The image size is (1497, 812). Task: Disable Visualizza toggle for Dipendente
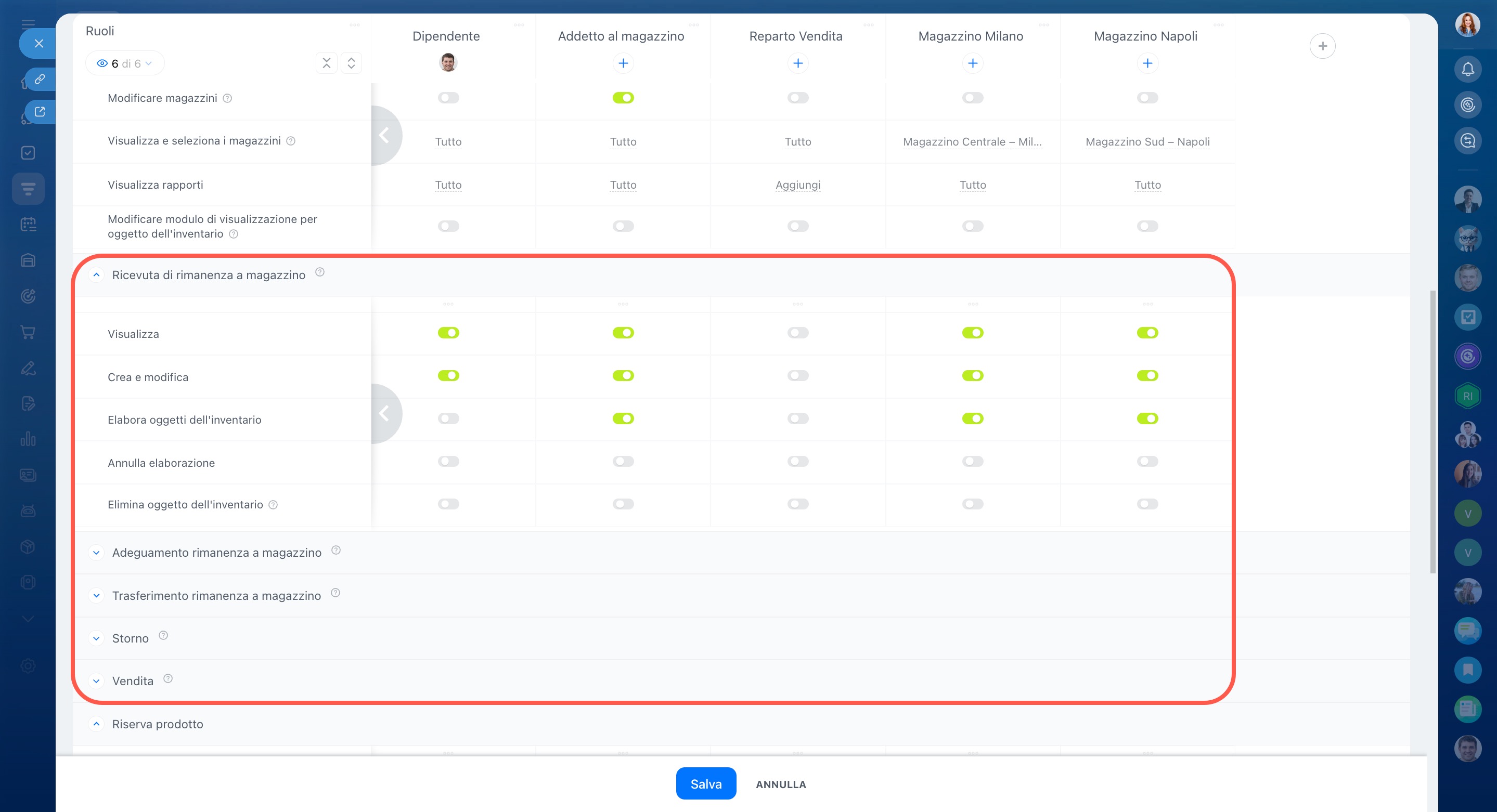(448, 333)
